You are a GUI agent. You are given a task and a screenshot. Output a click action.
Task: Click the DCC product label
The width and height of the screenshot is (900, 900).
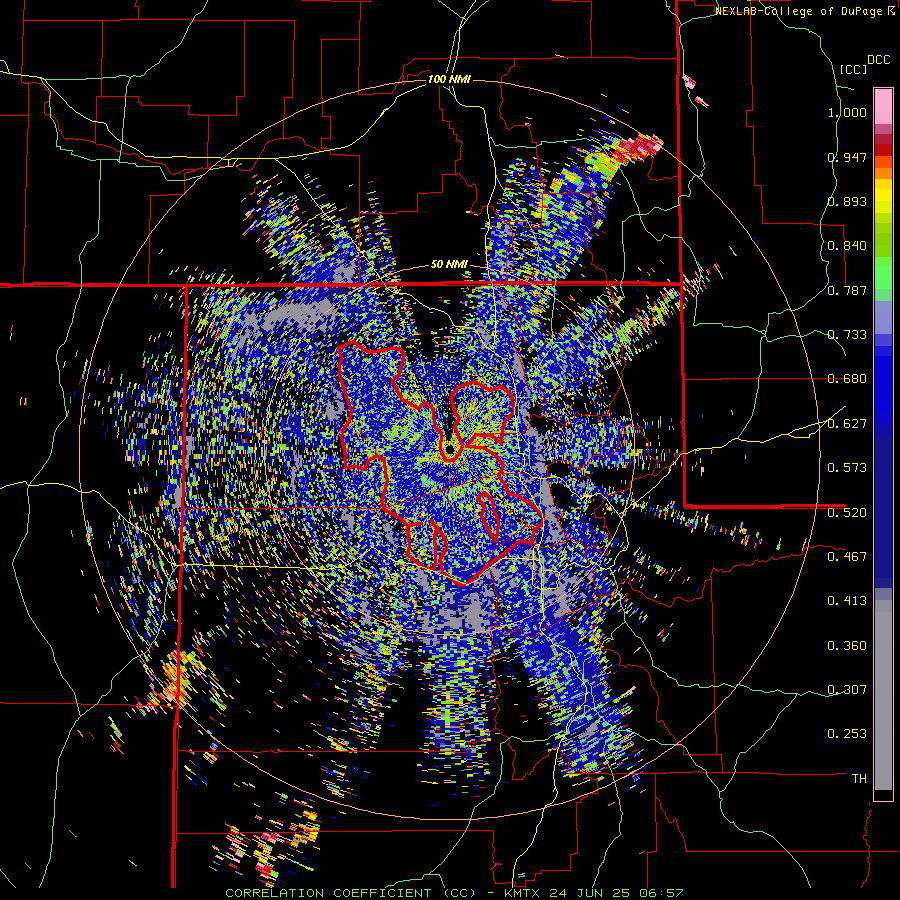tap(879, 60)
